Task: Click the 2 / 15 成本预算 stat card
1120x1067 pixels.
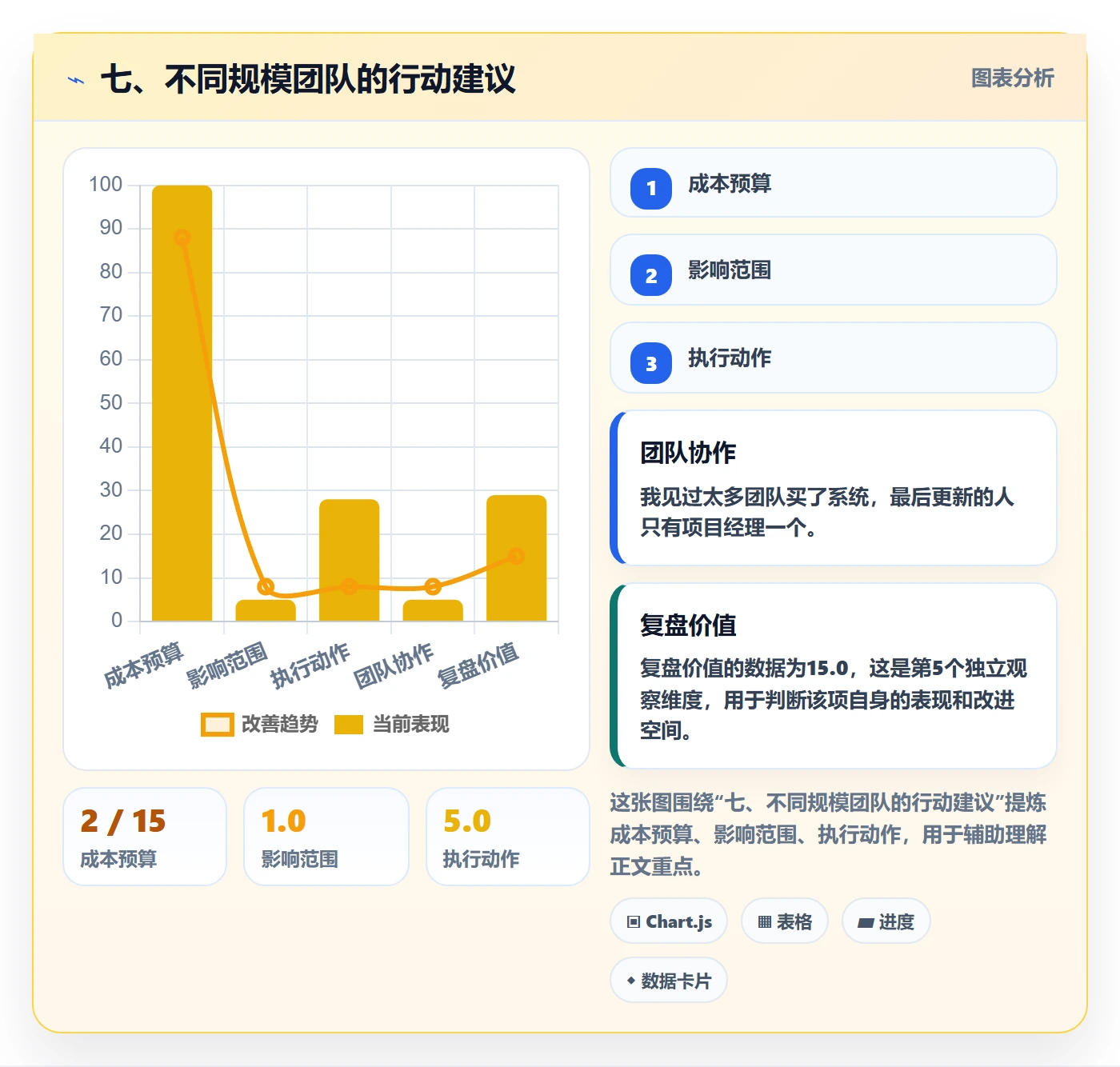Action: pyautogui.click(x=145, y=837)
